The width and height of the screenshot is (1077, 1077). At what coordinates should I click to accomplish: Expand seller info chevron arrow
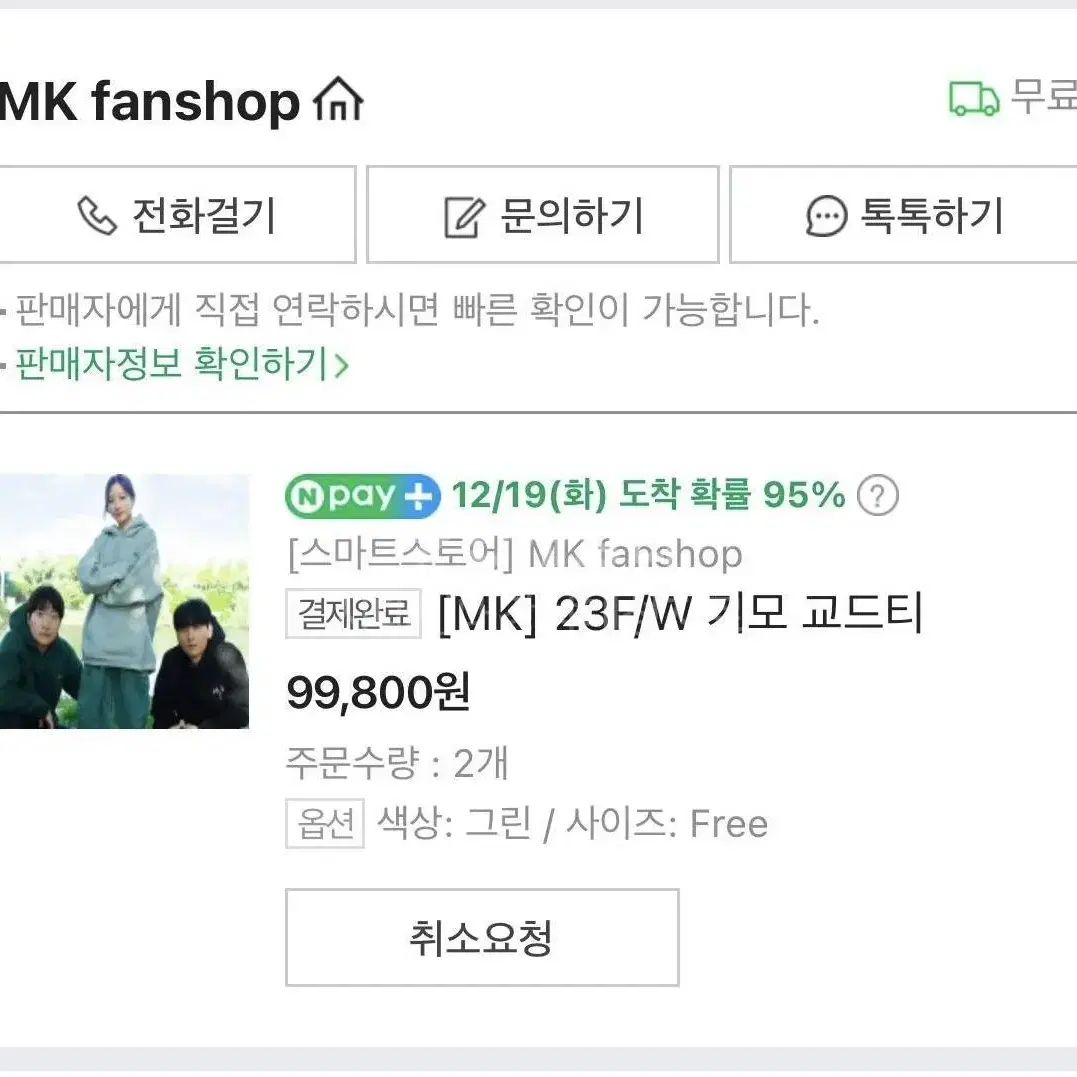pos(341,365)
